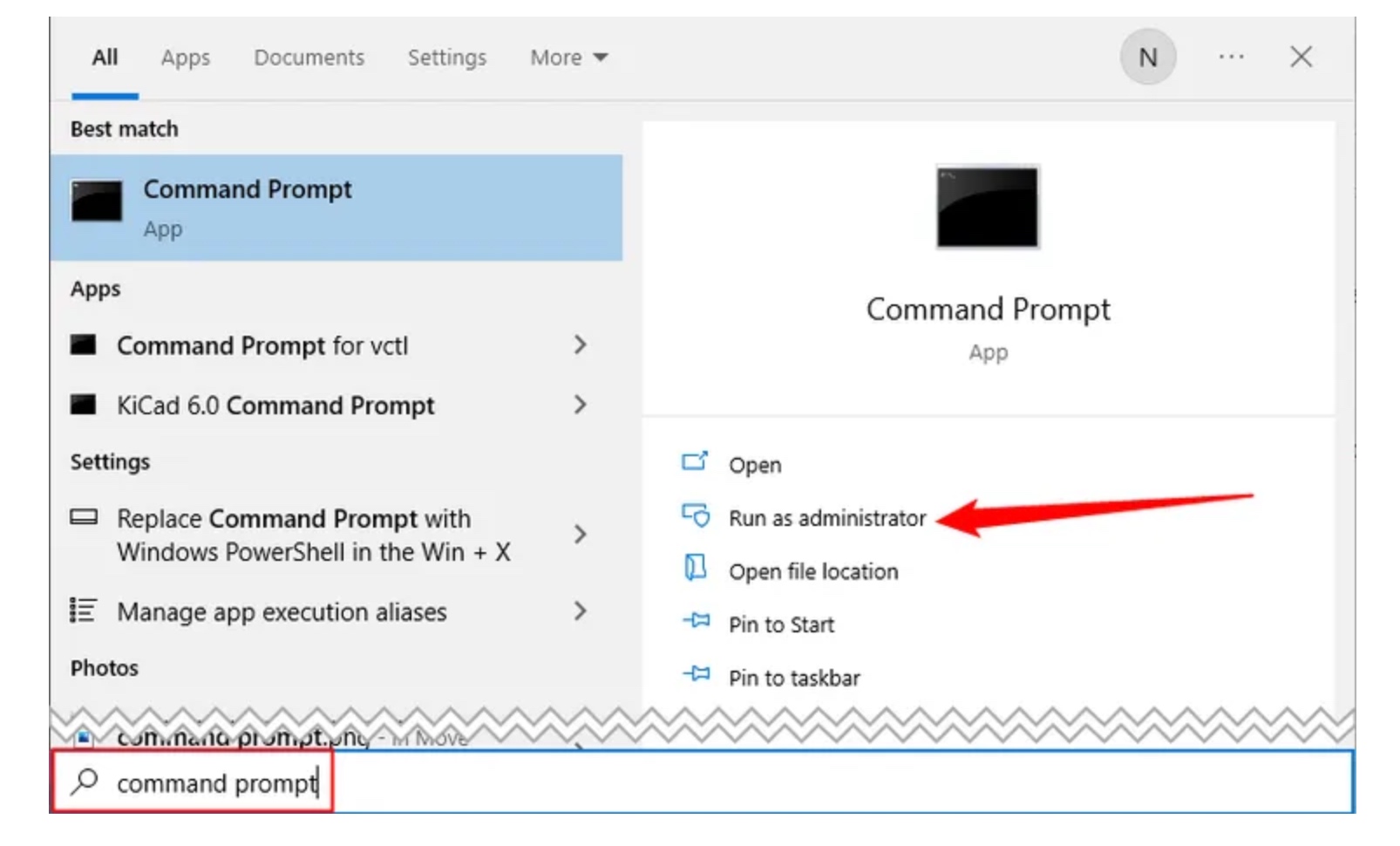Click the search box containing command prompt
The image size is (1400, 846).
[x=702, y=782]
